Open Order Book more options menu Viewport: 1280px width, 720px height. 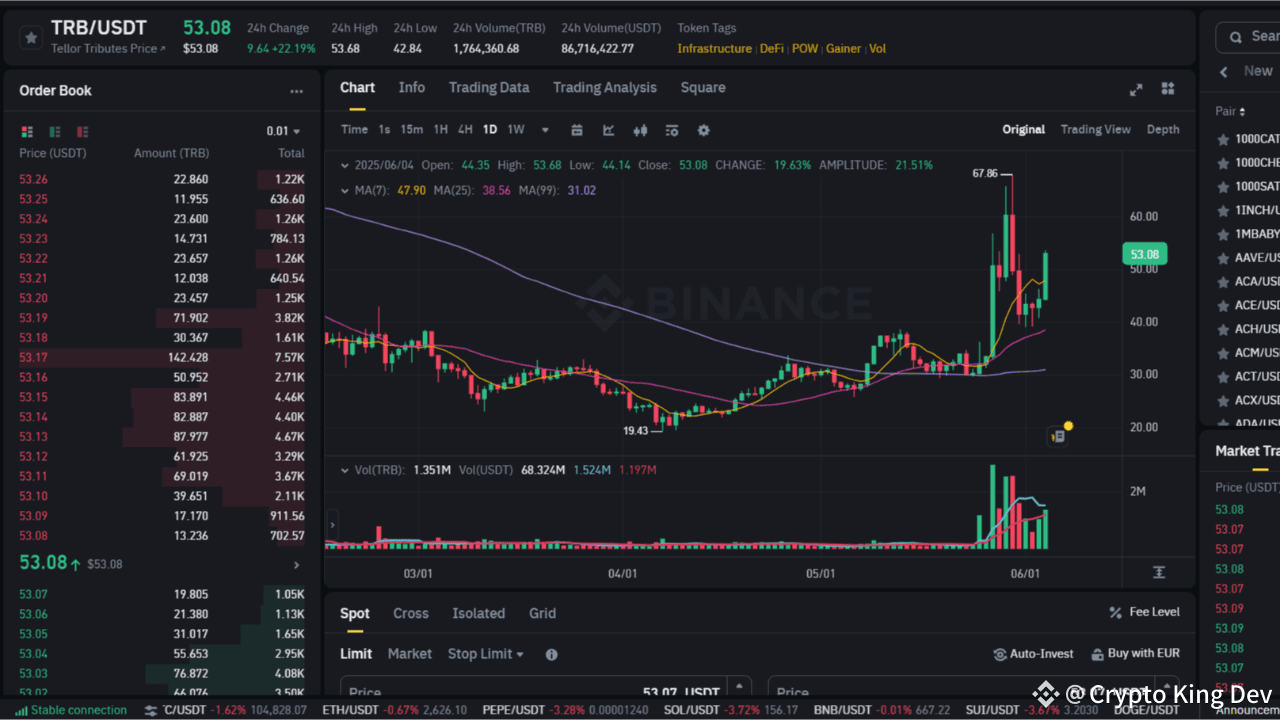[296, 91]
